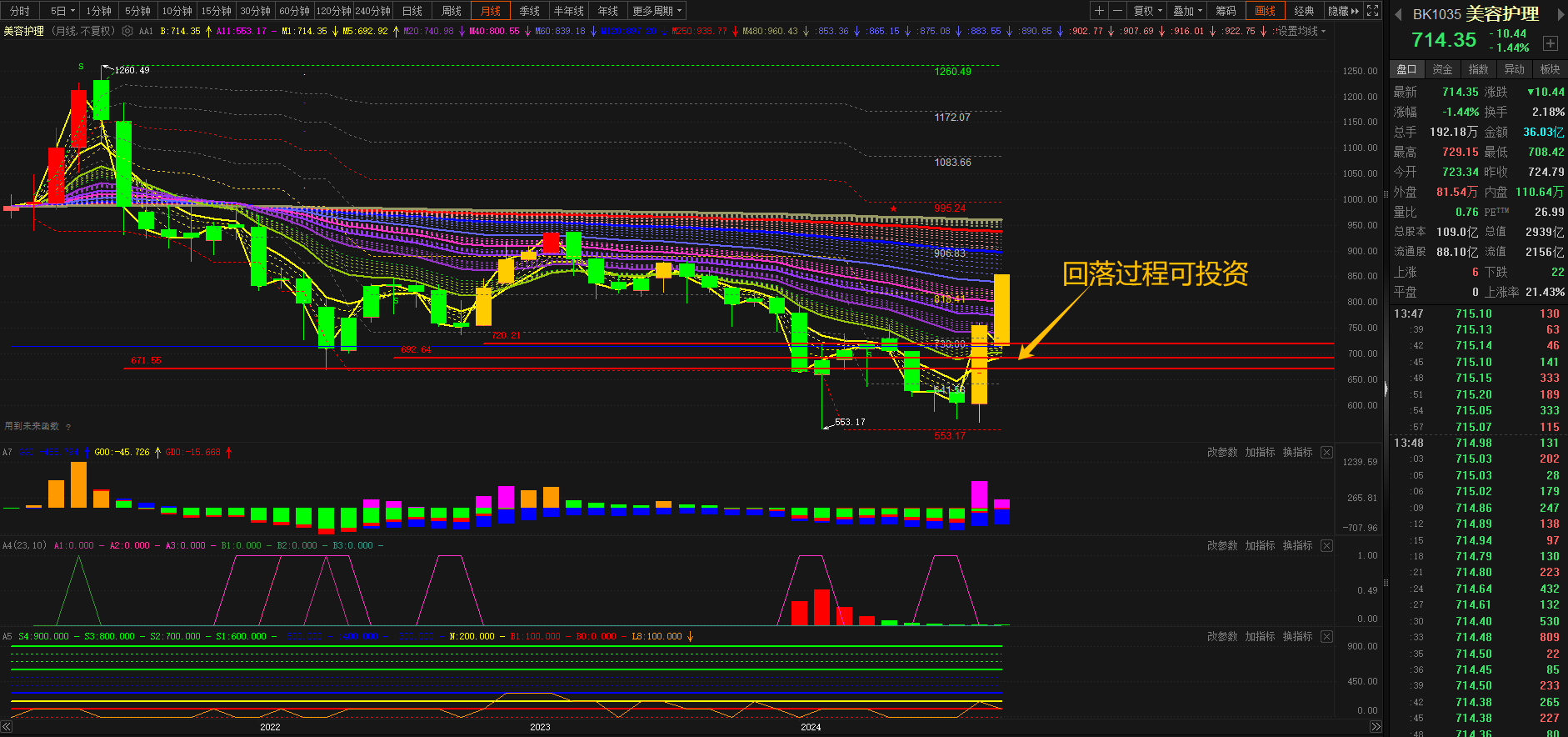The image size is (1568, 737).
Task: Expand the 5日 period dropdown
Action: coord(62,11)
